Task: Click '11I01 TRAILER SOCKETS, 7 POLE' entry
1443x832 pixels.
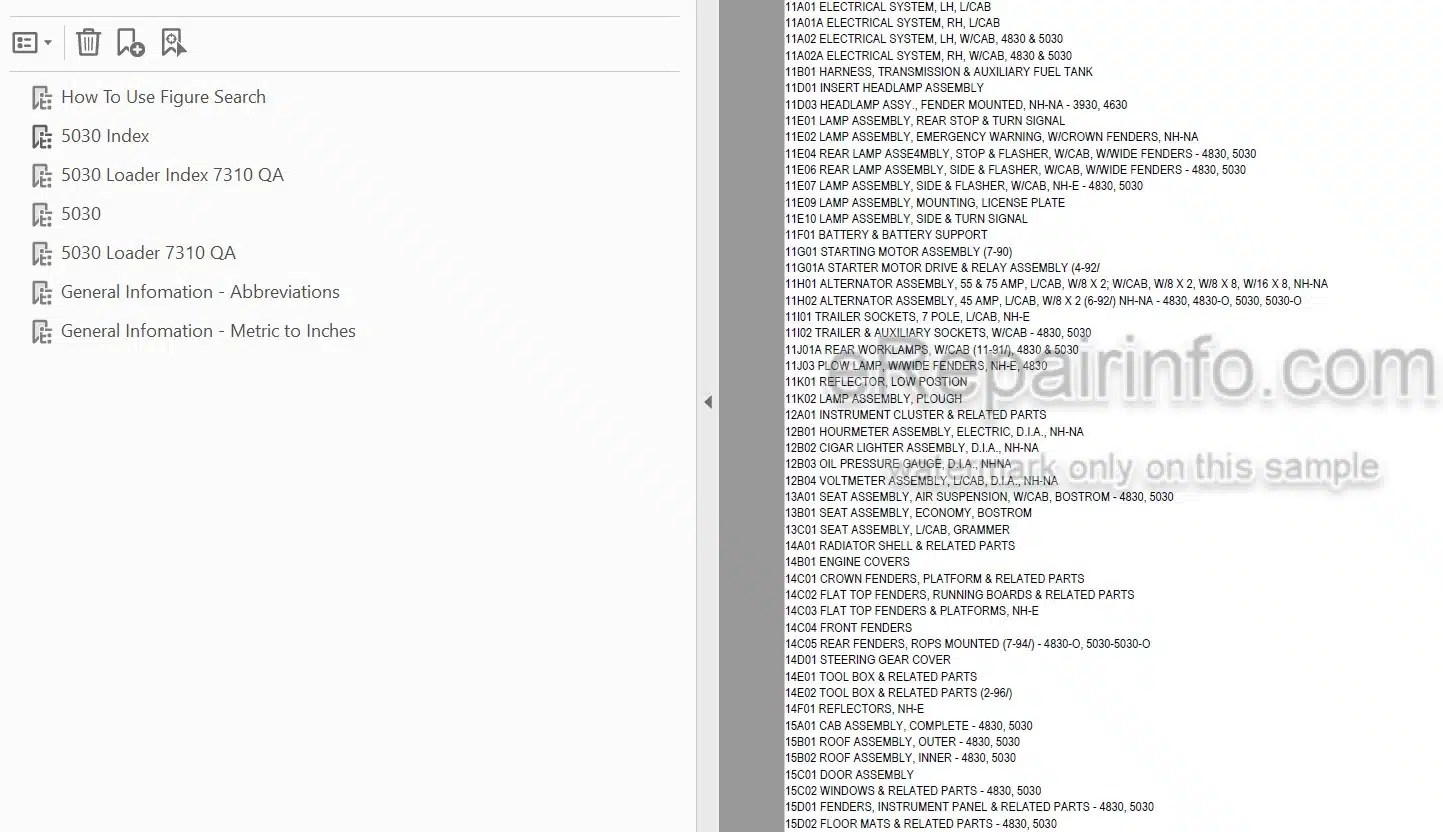Action: 908,317
